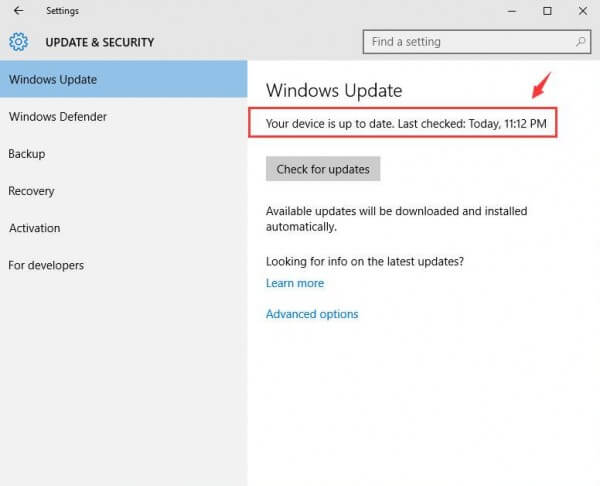Click the 'Windows Update' page heading
Screen dimensions: 600x486
(x=334, y=91)
